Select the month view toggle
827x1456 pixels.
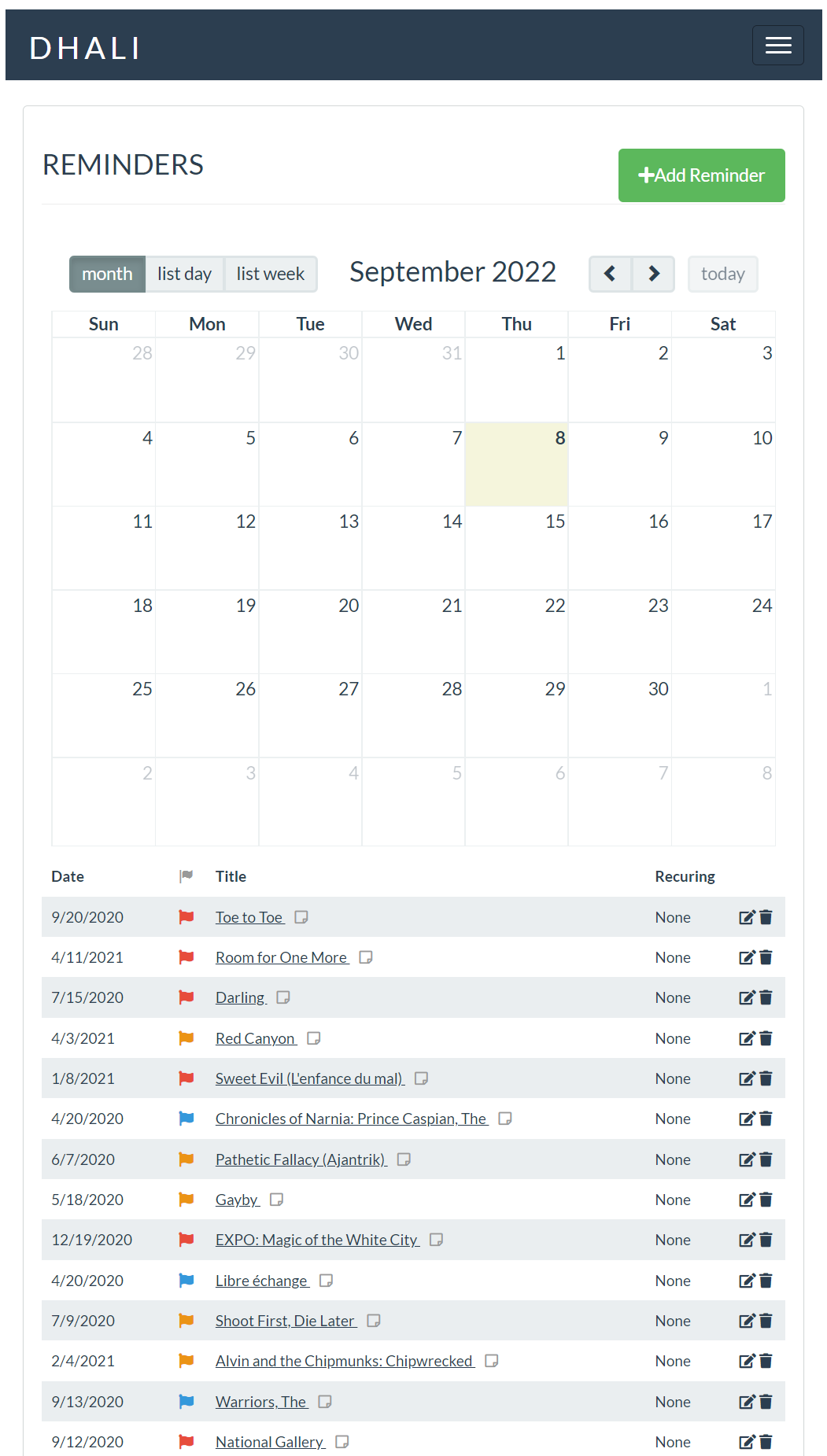click(x=107, y=274)
